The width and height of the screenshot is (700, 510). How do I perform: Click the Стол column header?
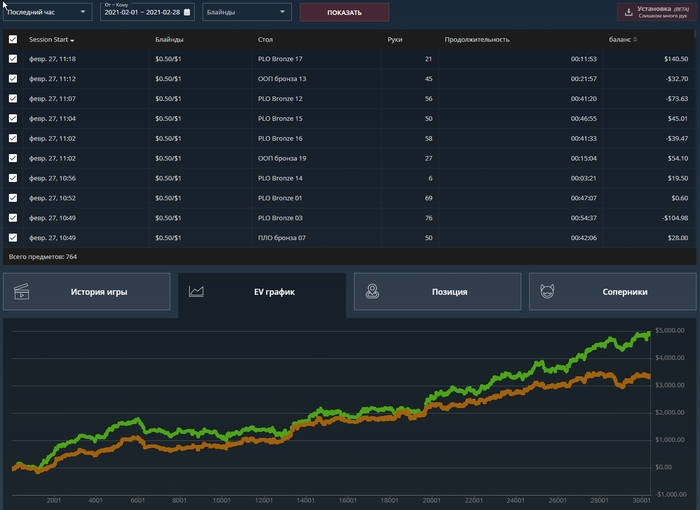(265, 39)
